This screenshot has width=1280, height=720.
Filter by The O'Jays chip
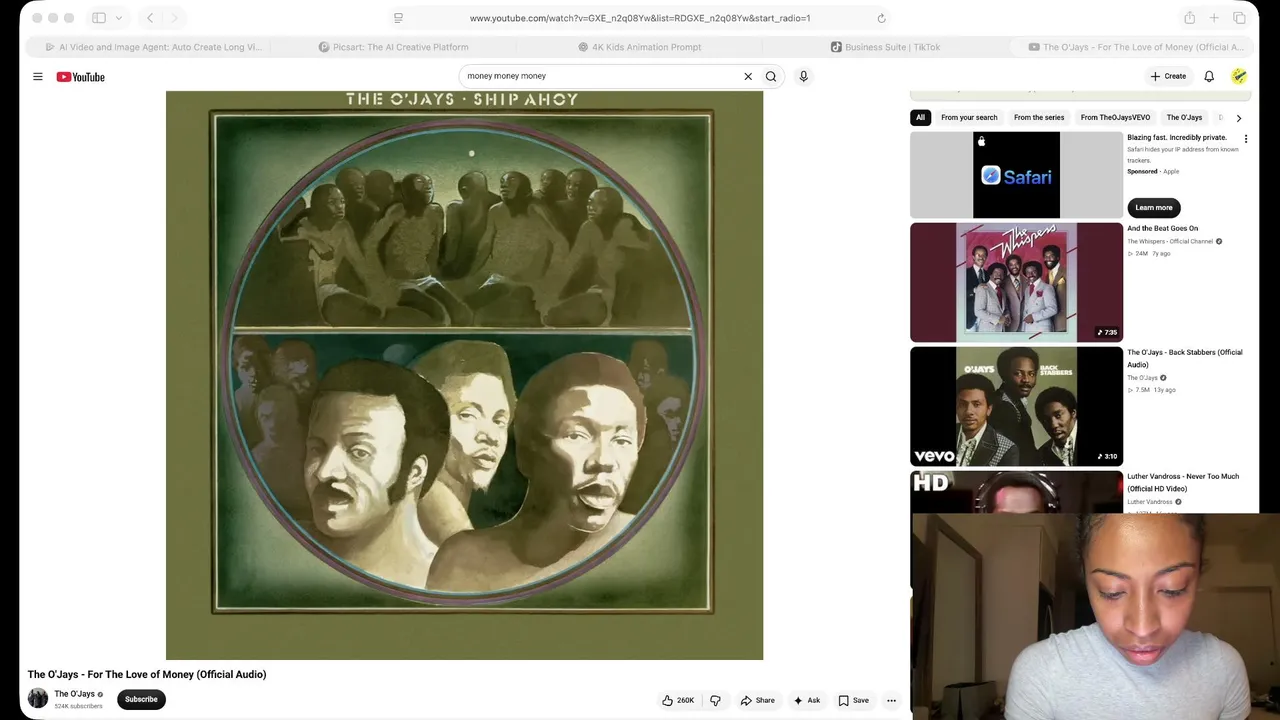pos(1184,118)
